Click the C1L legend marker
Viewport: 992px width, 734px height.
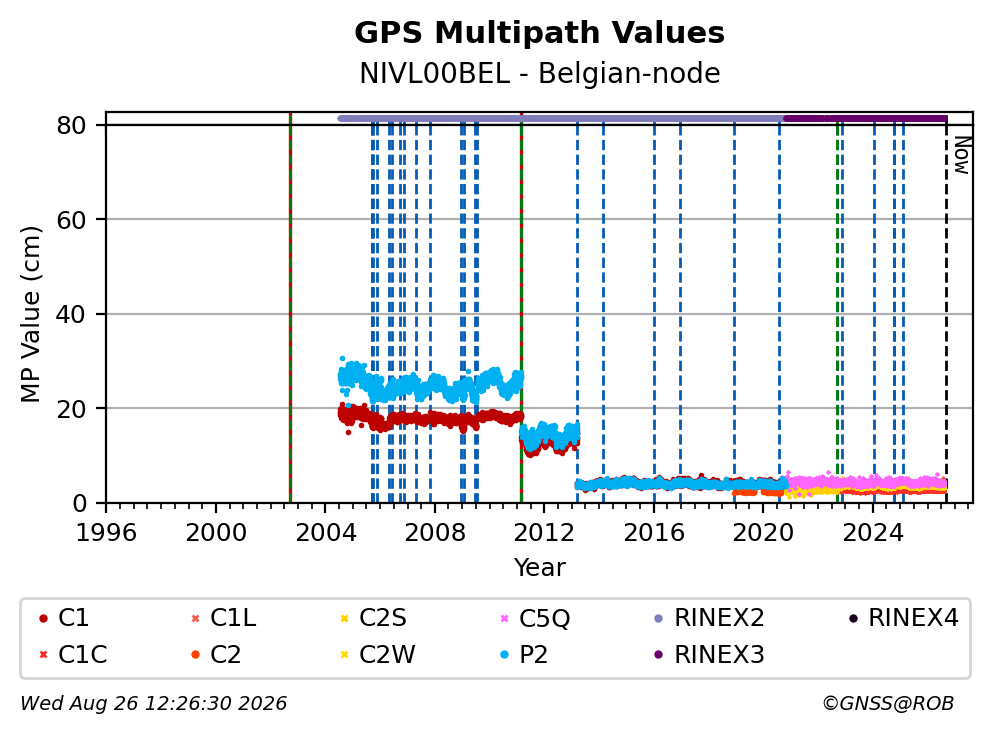[195, 618]
